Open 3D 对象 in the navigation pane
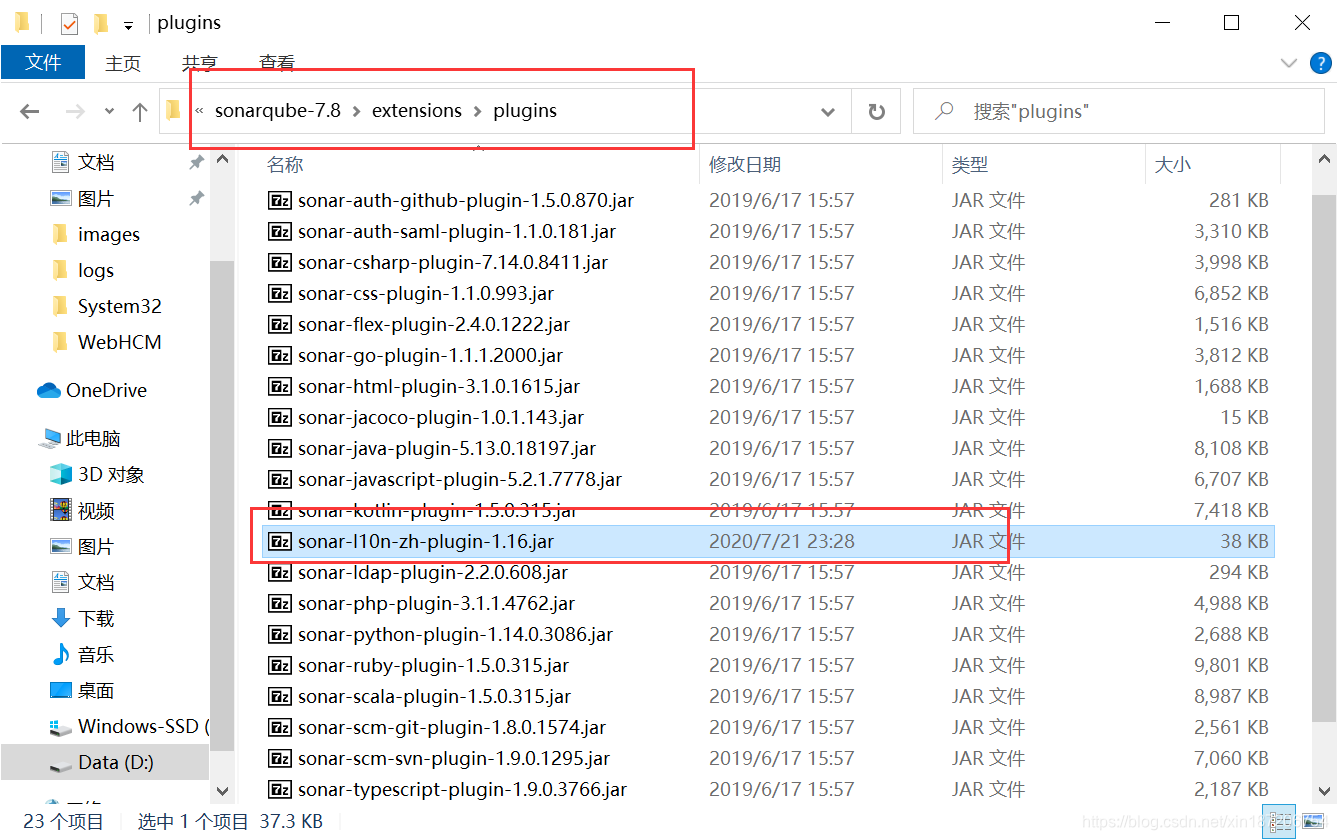This screenshot has width=1338, height=840. point(111,474)
